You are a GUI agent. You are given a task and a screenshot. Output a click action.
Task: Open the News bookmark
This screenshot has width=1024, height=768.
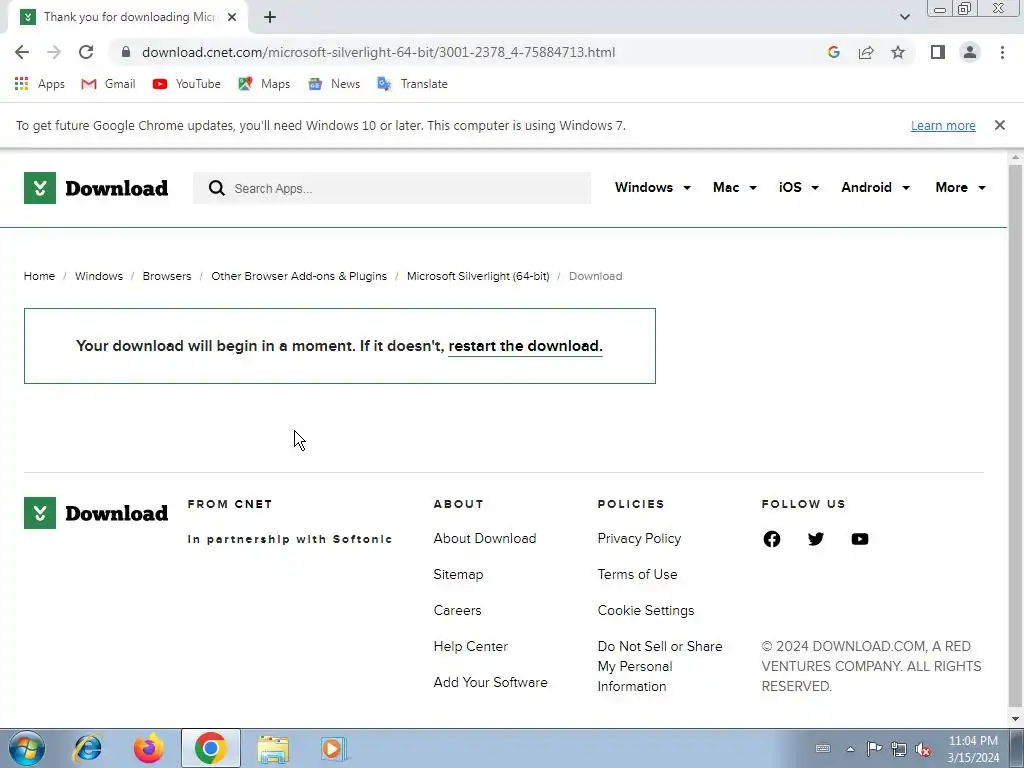pos(334,84)
